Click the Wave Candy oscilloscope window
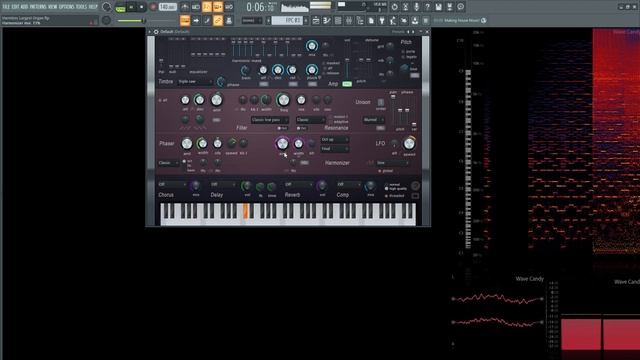Image resolution: width=640 pixels, height=360 pixels. click(498, 311)
